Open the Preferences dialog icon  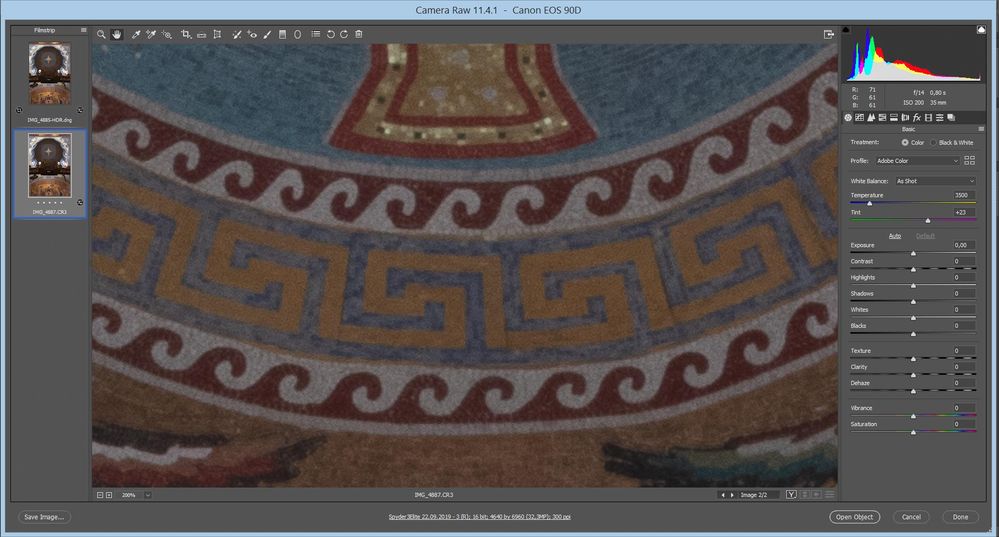pyautogui.click(x=315, y=34)
